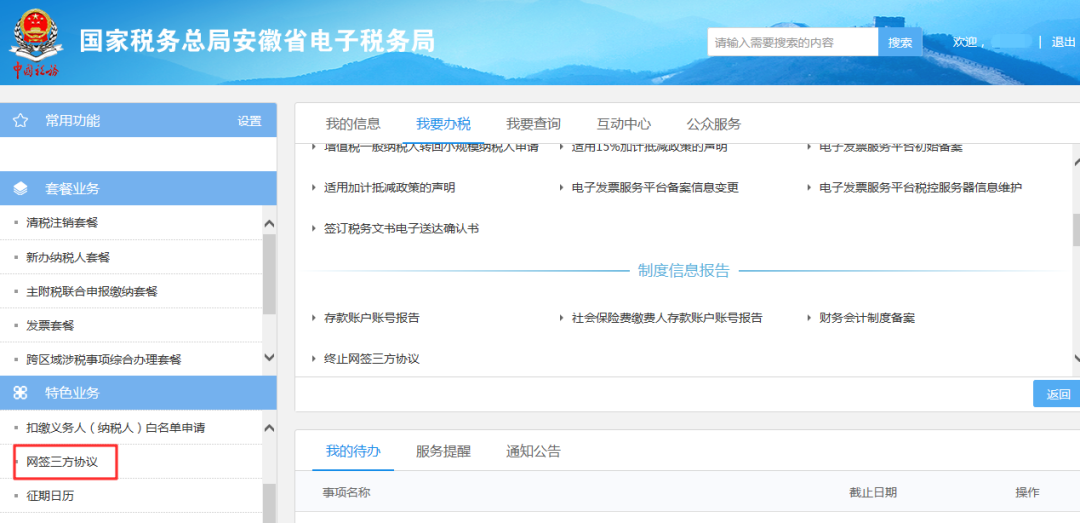This screenshot has width=1080, height=523.
Task: Click 退出 to log out
Action: pos(1063,42)
